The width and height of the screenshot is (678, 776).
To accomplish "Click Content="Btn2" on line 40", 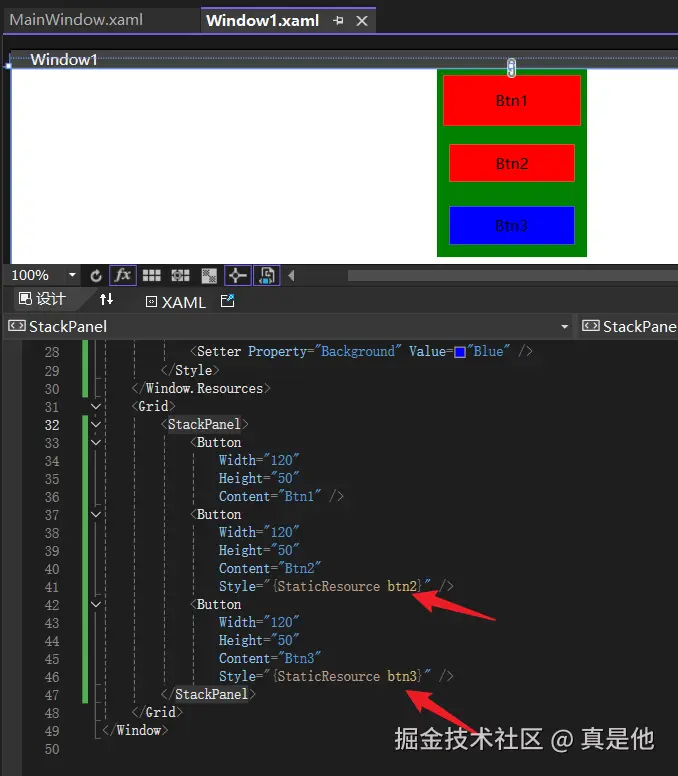I will [270, 568].
